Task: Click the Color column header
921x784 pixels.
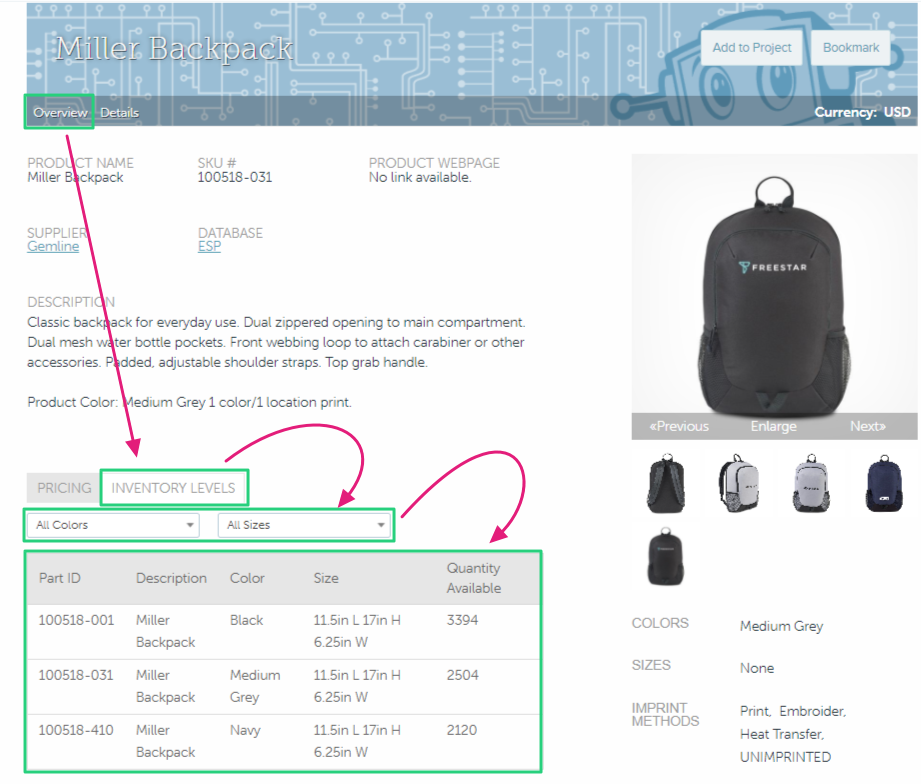Action: point(247,578)
